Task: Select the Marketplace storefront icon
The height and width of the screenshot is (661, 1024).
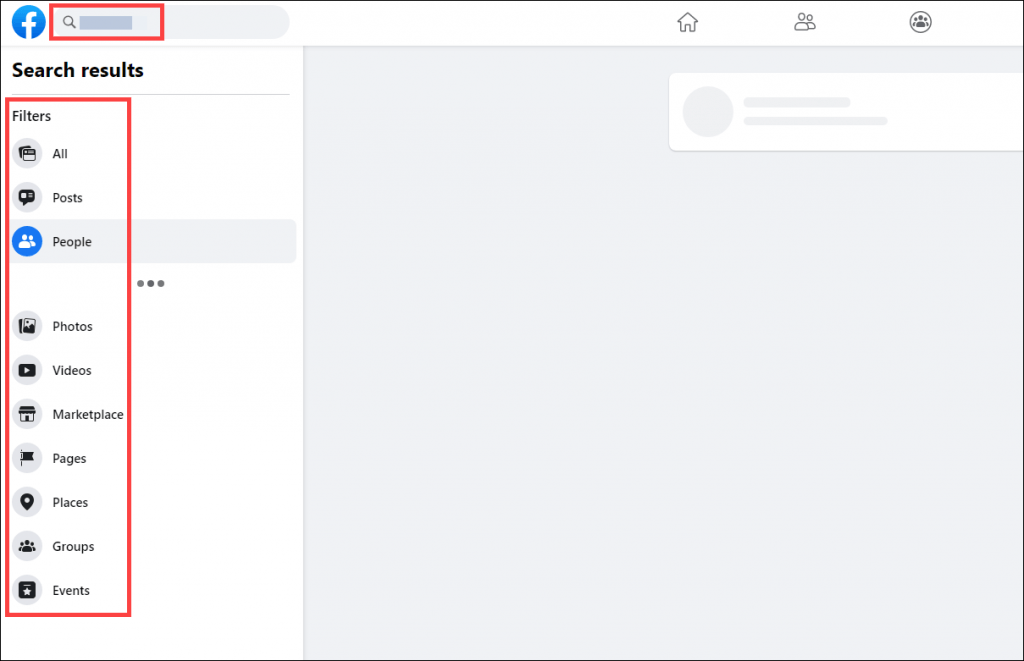Action: pos(27,414)
